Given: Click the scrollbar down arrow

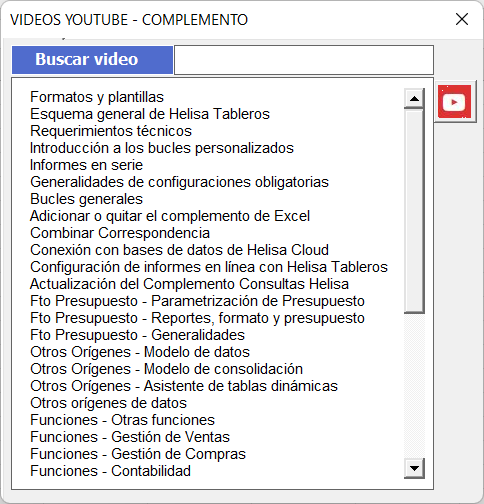Looking at the screenshot, I should (x=414, y=468).
